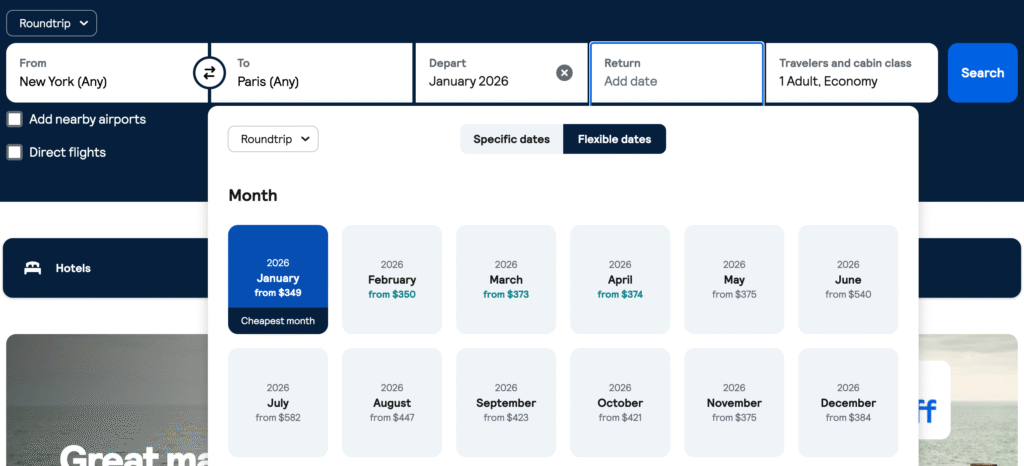Pick December 2026 from $384
The image size is (1024, 466).
[848, 403]
